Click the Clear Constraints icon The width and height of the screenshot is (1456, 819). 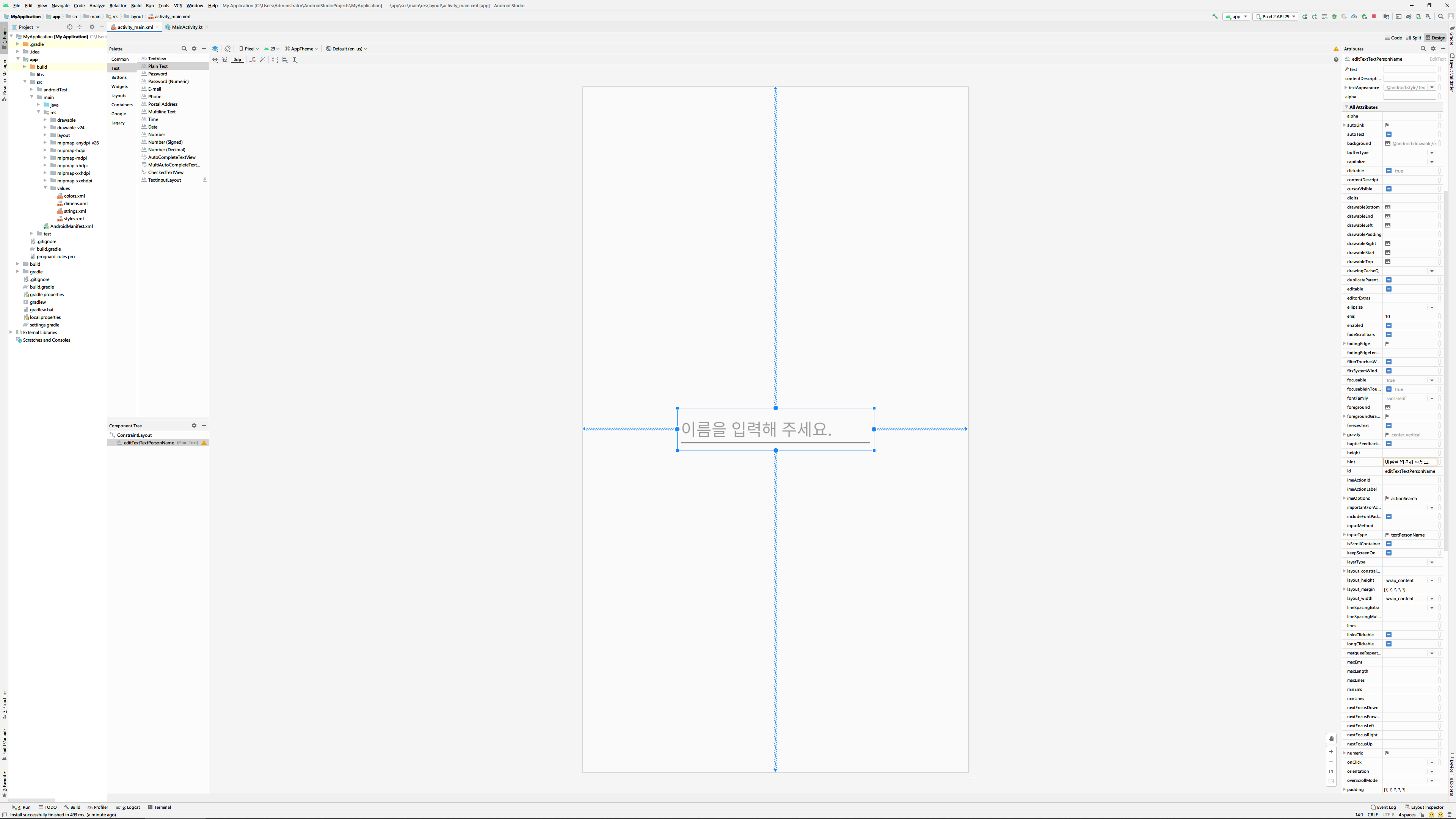click(x=253, y=60)
